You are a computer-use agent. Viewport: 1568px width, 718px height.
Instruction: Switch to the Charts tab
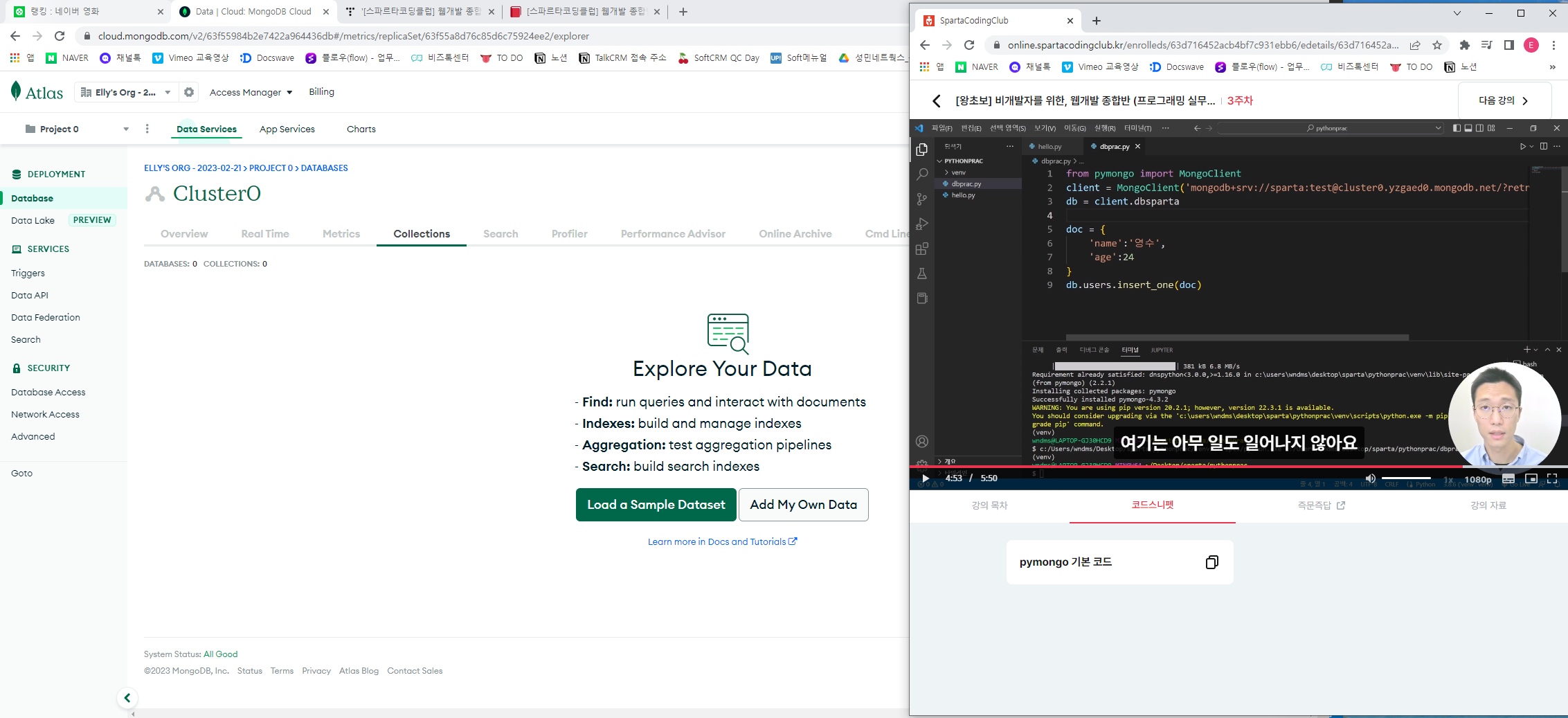[x=361, y=129]
